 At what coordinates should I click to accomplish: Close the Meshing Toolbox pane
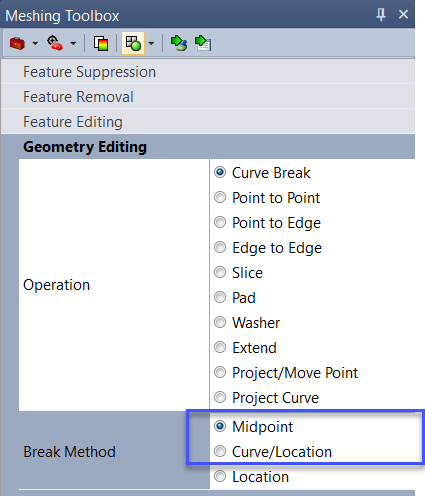[403, 14]
